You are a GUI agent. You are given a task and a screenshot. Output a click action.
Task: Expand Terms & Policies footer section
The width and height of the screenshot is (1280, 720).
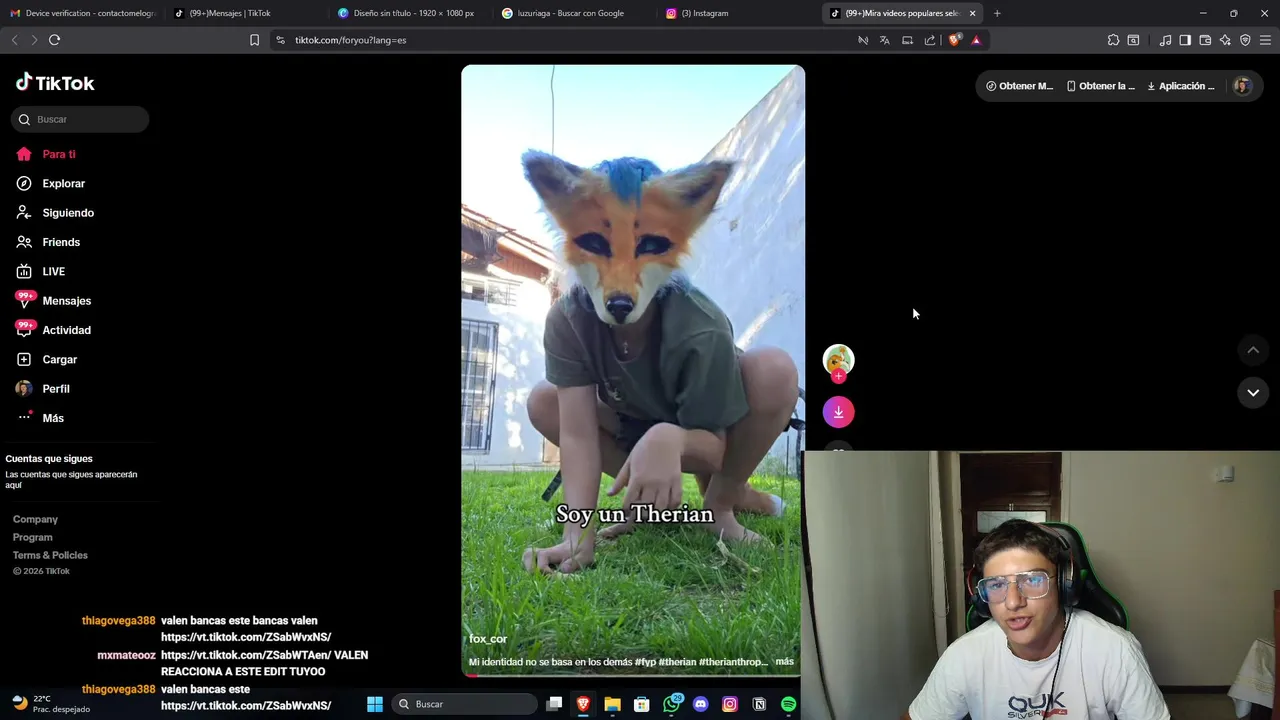pos(50,555)
